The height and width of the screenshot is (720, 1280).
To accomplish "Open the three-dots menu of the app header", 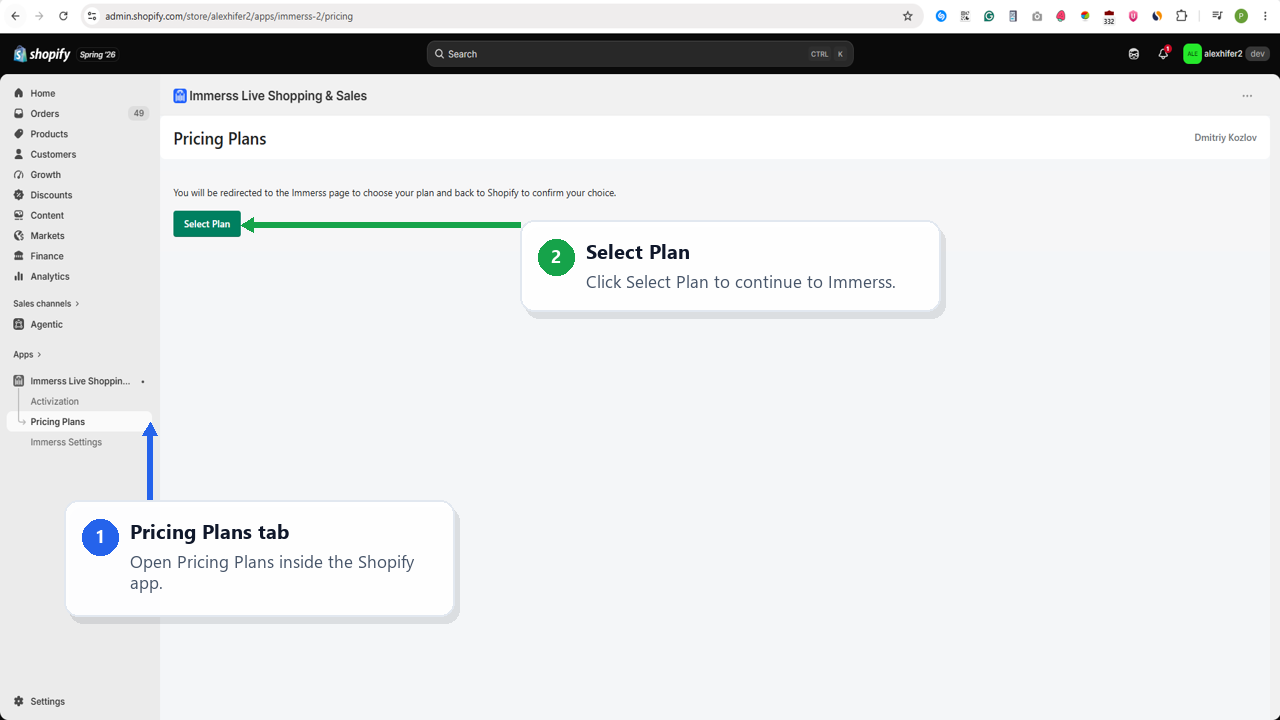I will (1247, 96).
